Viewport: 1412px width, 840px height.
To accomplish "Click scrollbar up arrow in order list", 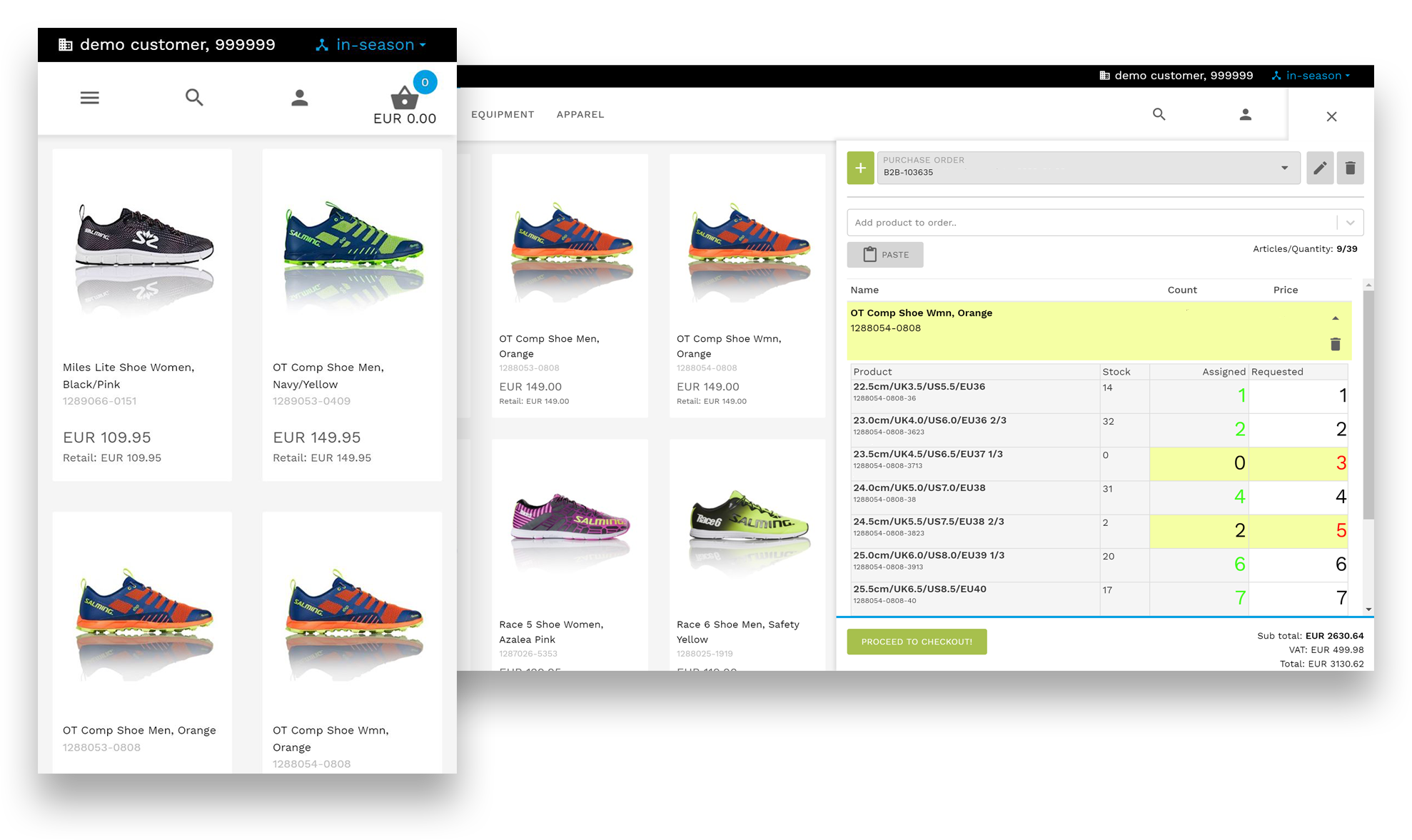I will pyautogui.click(x=1368, y=285).
